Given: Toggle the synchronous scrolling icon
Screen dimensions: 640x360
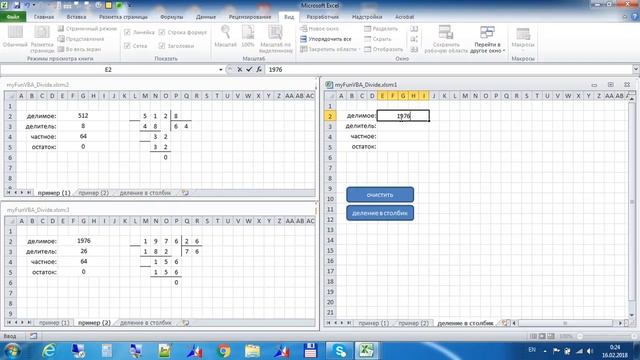Looking at the screenshot, I should pyautogui.click(x=414, y=39).
